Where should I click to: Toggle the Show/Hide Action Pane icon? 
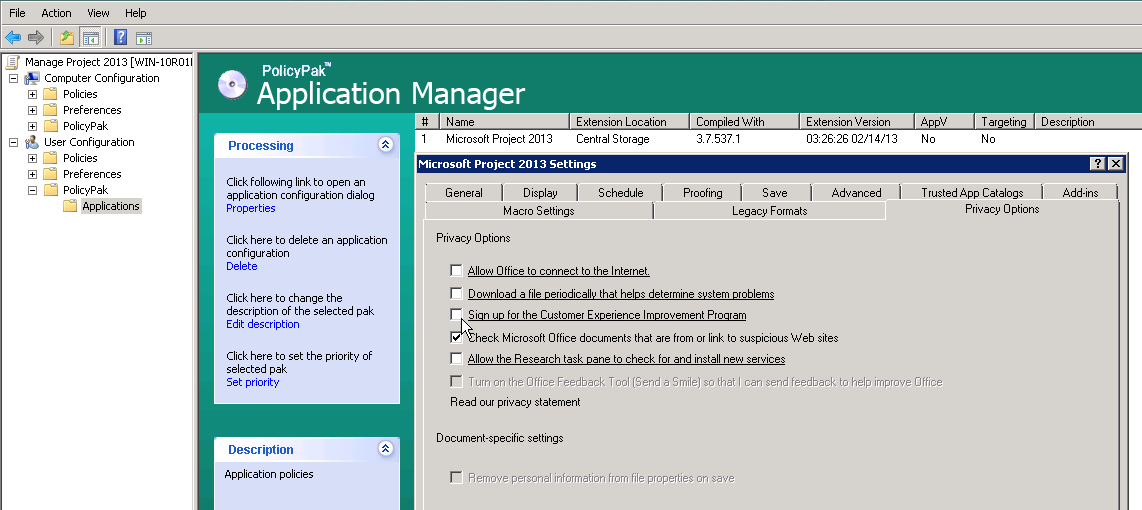point(144,37)
